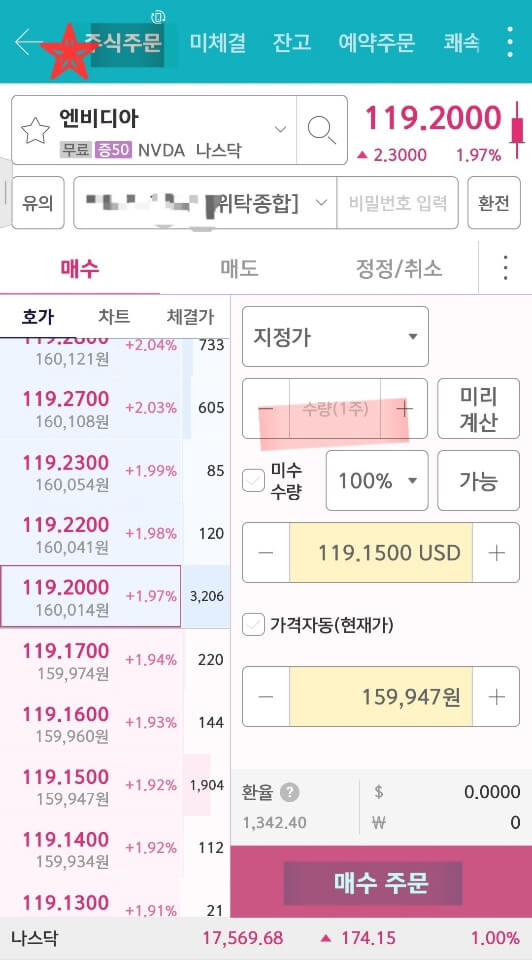Screen dimensions: 532x960
Task: Tap the candlestick chart icon
Action: [518, 130]
